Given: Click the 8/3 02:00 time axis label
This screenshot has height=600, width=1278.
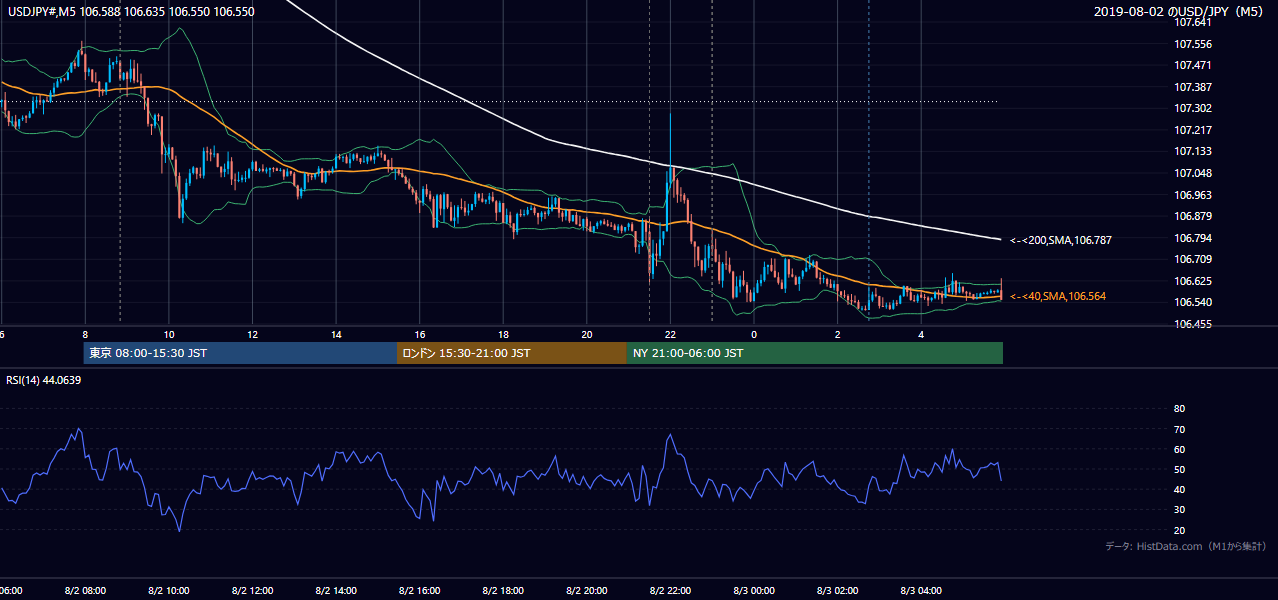Looking at the screenshot, I should pos(838,590).
